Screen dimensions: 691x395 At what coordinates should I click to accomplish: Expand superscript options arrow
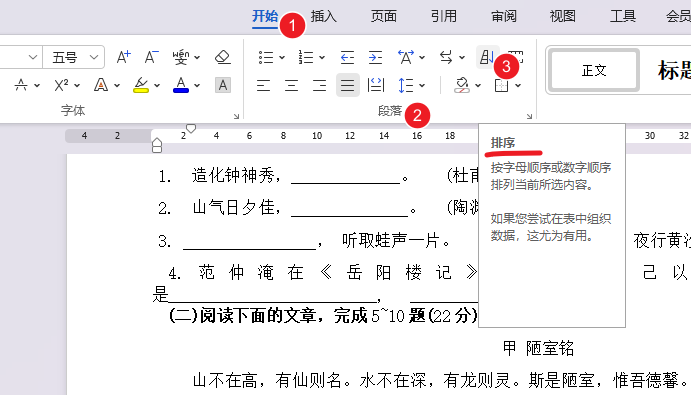click(x=77, y=85)
